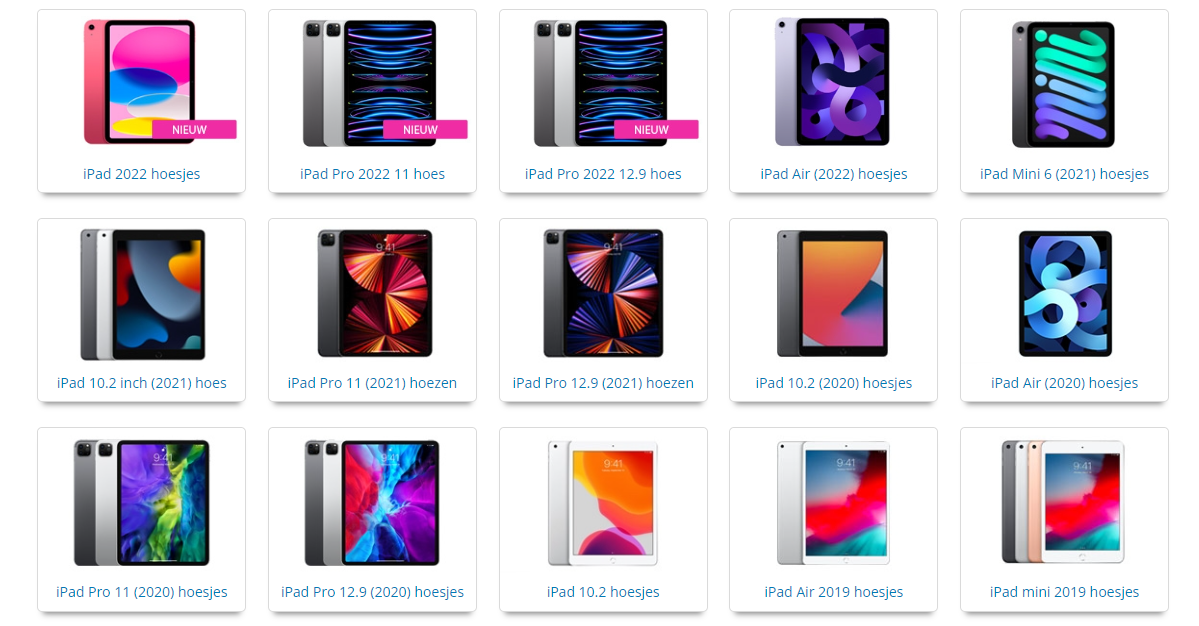
Task: Click the NIEUW badge on iPad Pro 12.9
Action: (655, 130)
